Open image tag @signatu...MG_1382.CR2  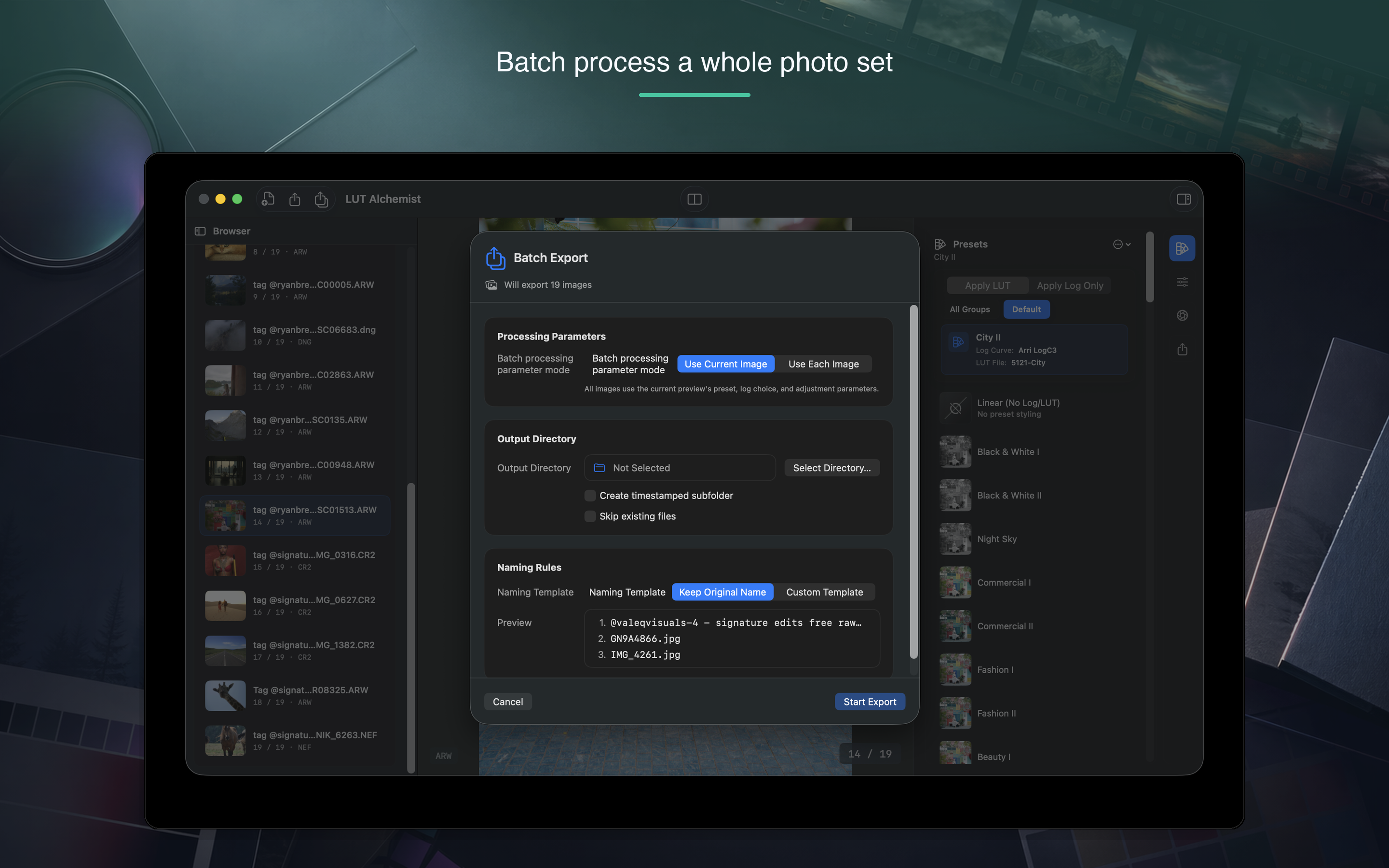tap(295, 651)
